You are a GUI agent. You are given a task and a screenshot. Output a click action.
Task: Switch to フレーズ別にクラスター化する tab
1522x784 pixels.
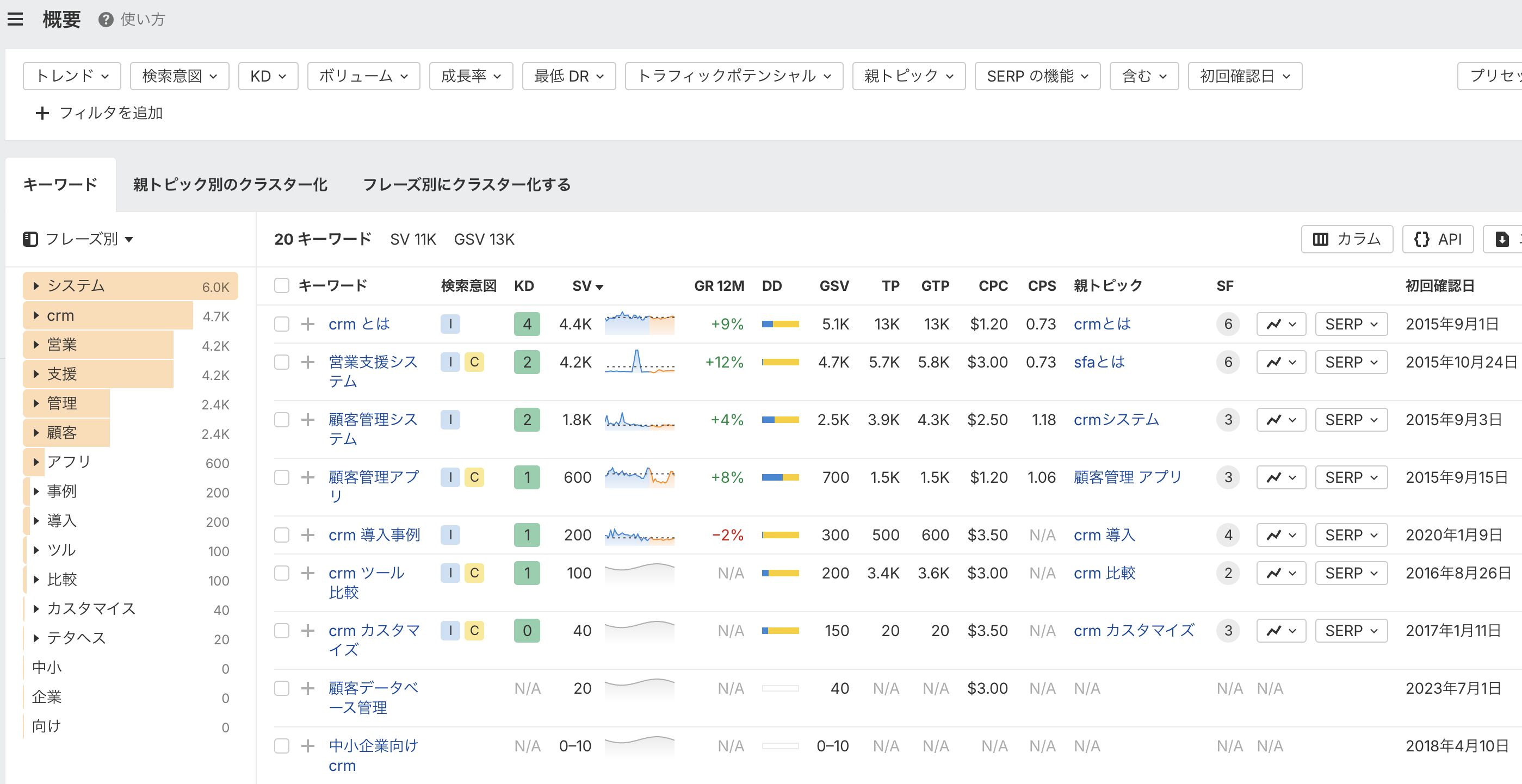466,185
